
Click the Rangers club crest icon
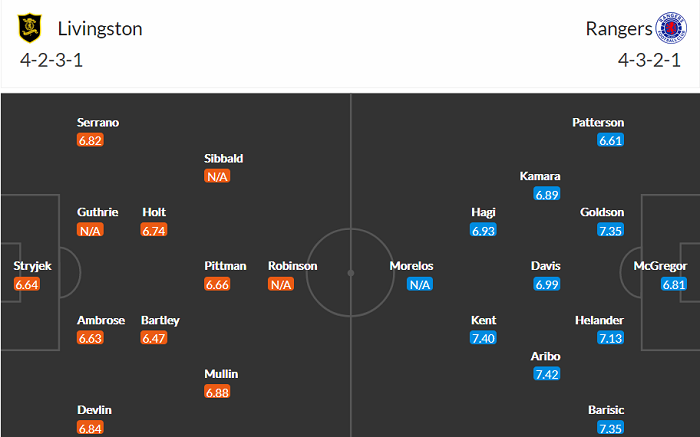tap(666, 28)
